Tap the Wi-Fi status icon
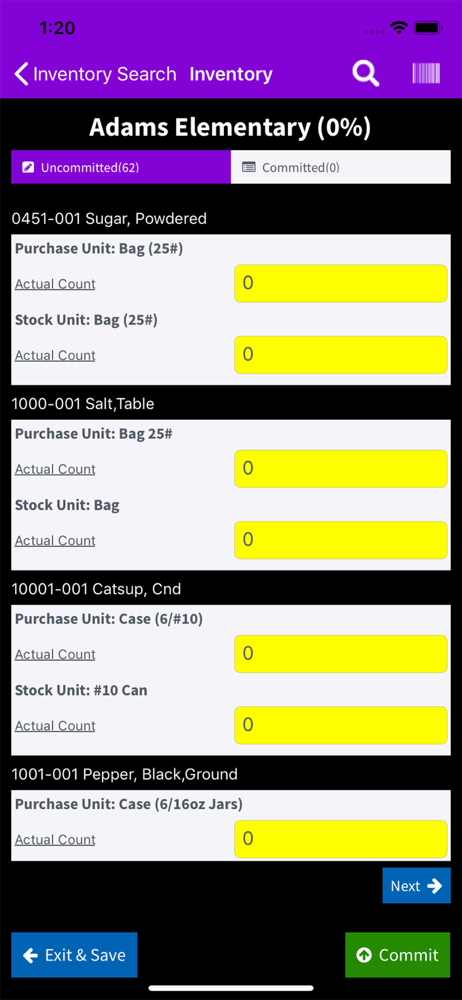462x1000 pixels. click(400, 28)
